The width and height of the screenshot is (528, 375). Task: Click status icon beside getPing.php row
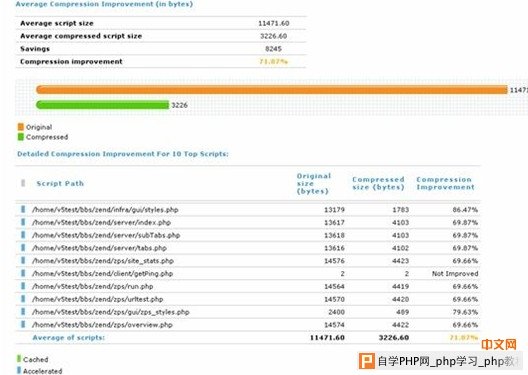point(23,273)
